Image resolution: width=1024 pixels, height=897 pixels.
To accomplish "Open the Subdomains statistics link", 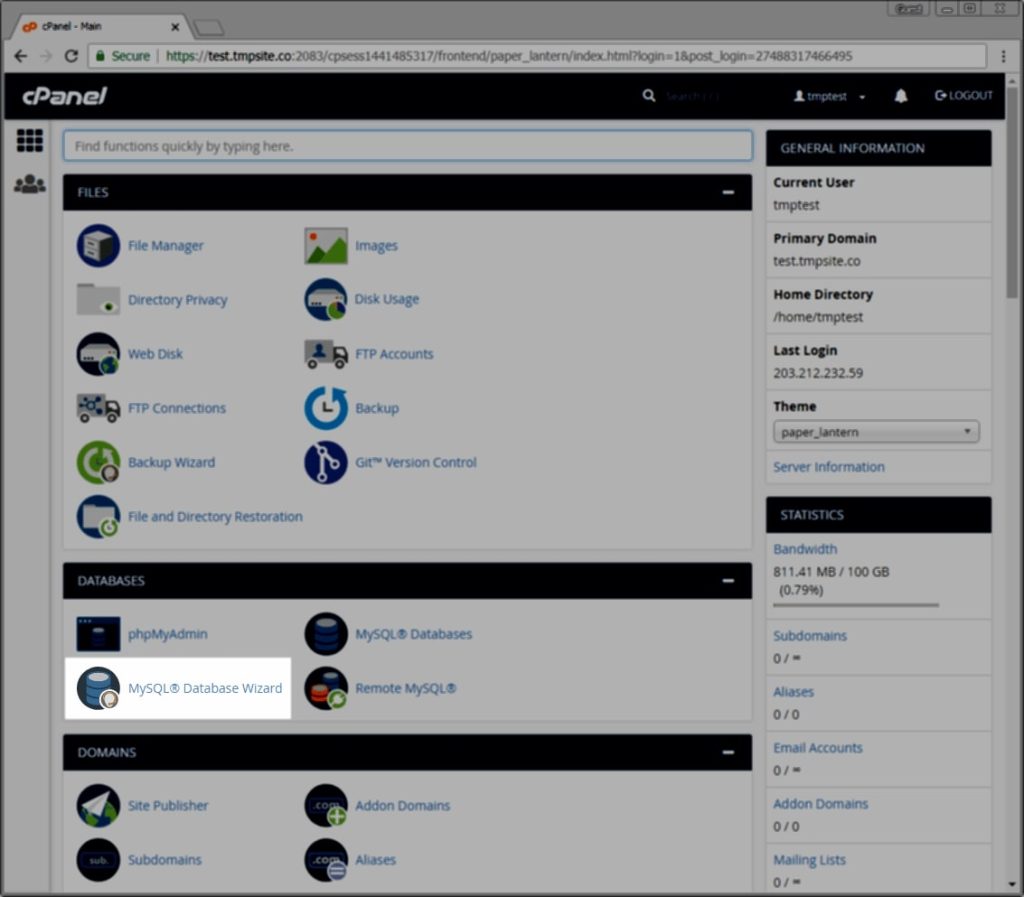I will tap(810, 636).
